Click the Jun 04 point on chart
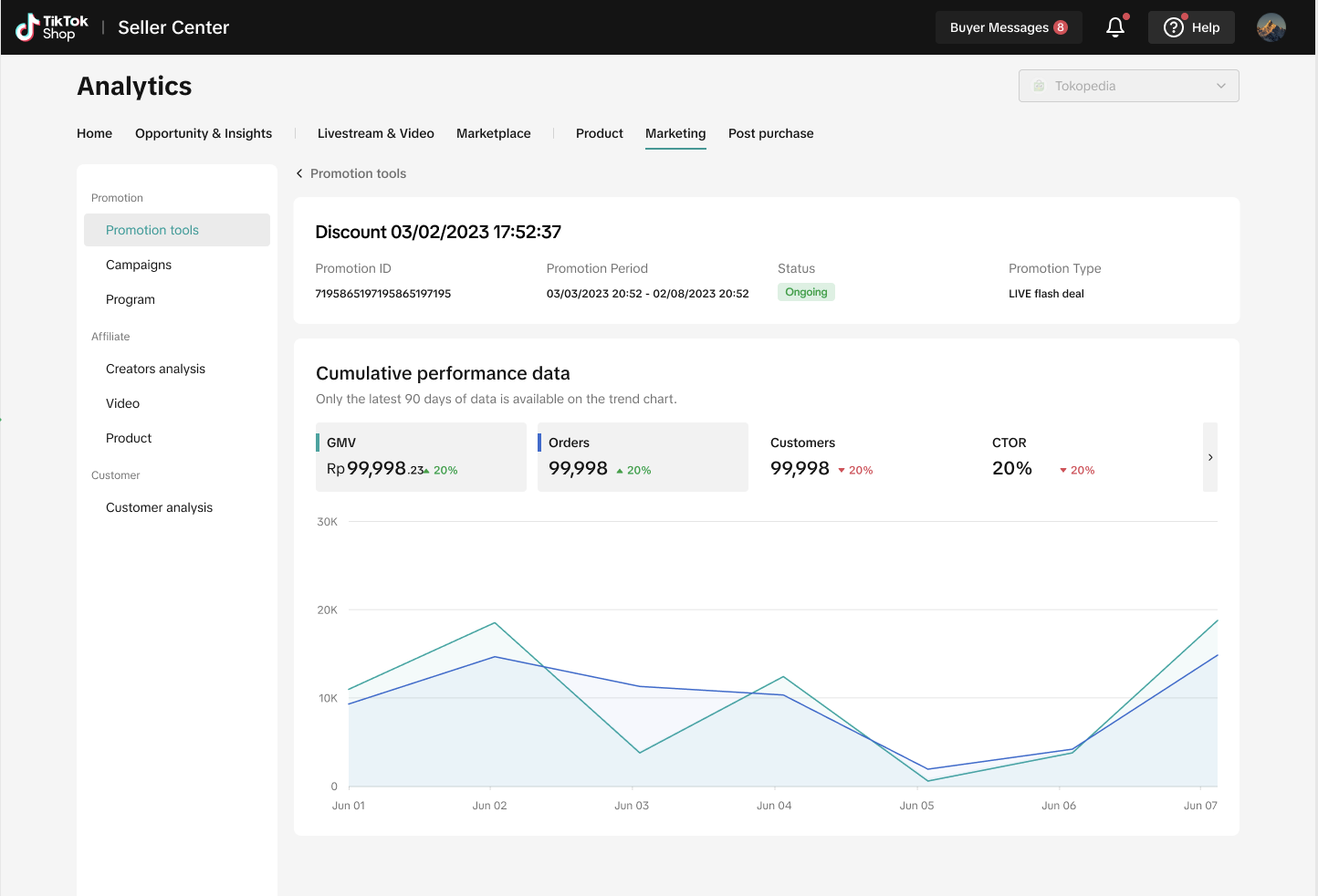 click(x=782, y=677)
